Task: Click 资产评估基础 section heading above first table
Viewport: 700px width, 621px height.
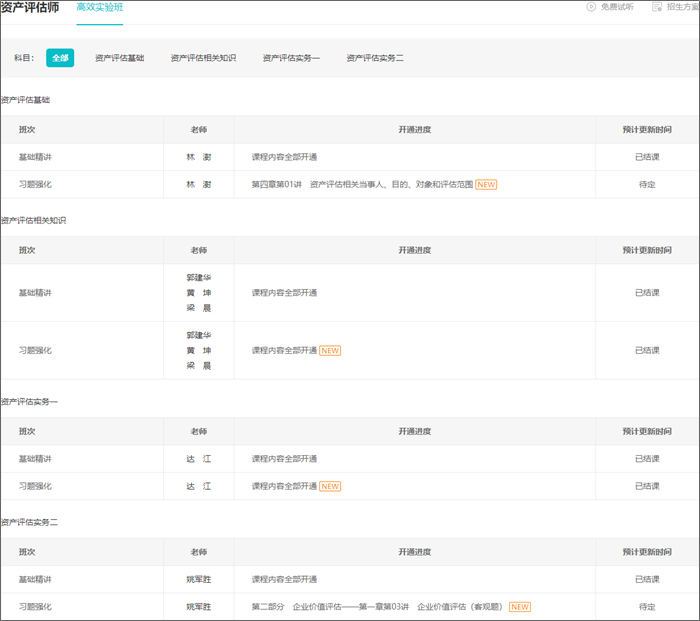Action: click(x=25, y=100)
